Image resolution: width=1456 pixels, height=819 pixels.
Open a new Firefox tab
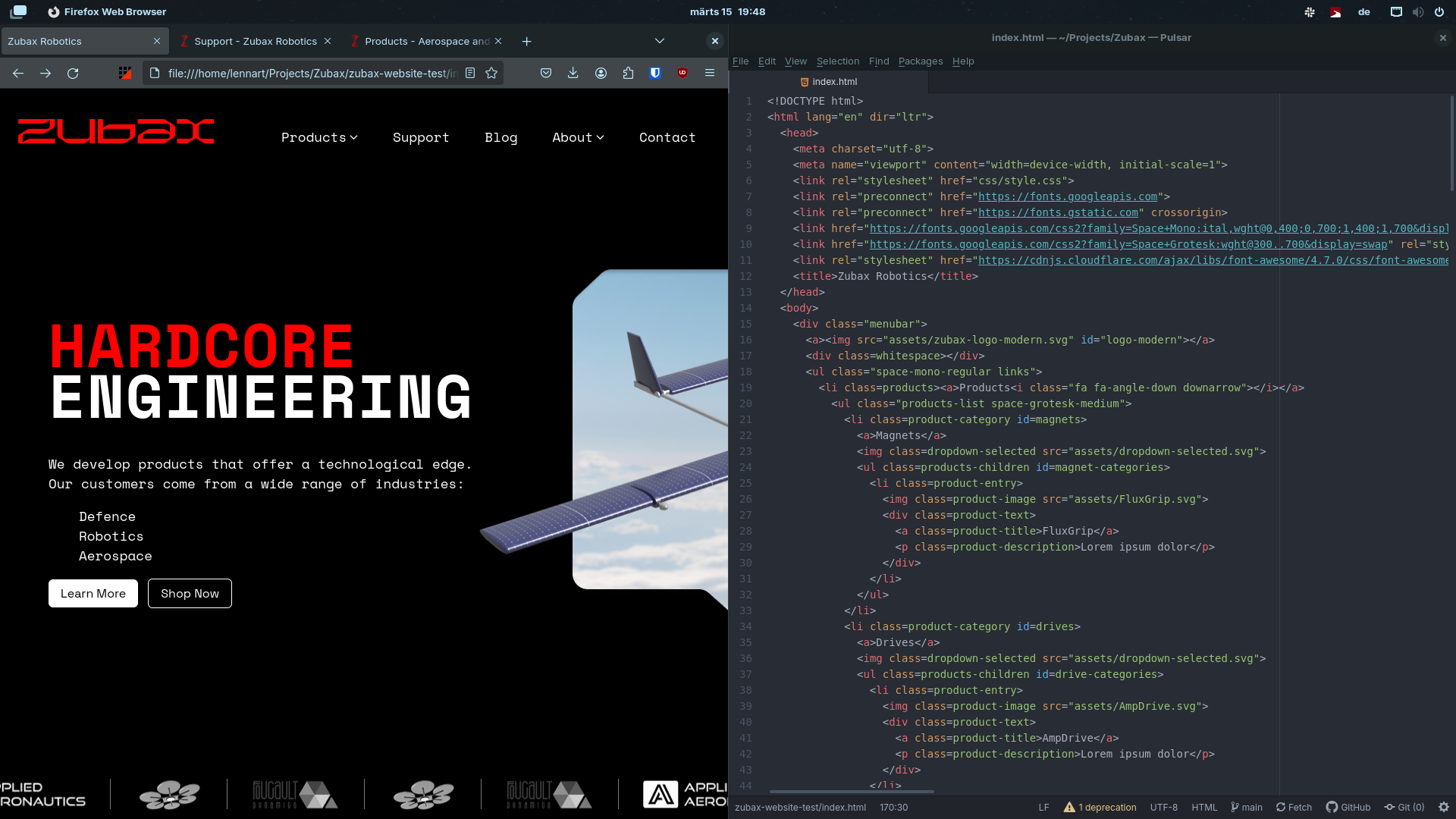[527, 42]
